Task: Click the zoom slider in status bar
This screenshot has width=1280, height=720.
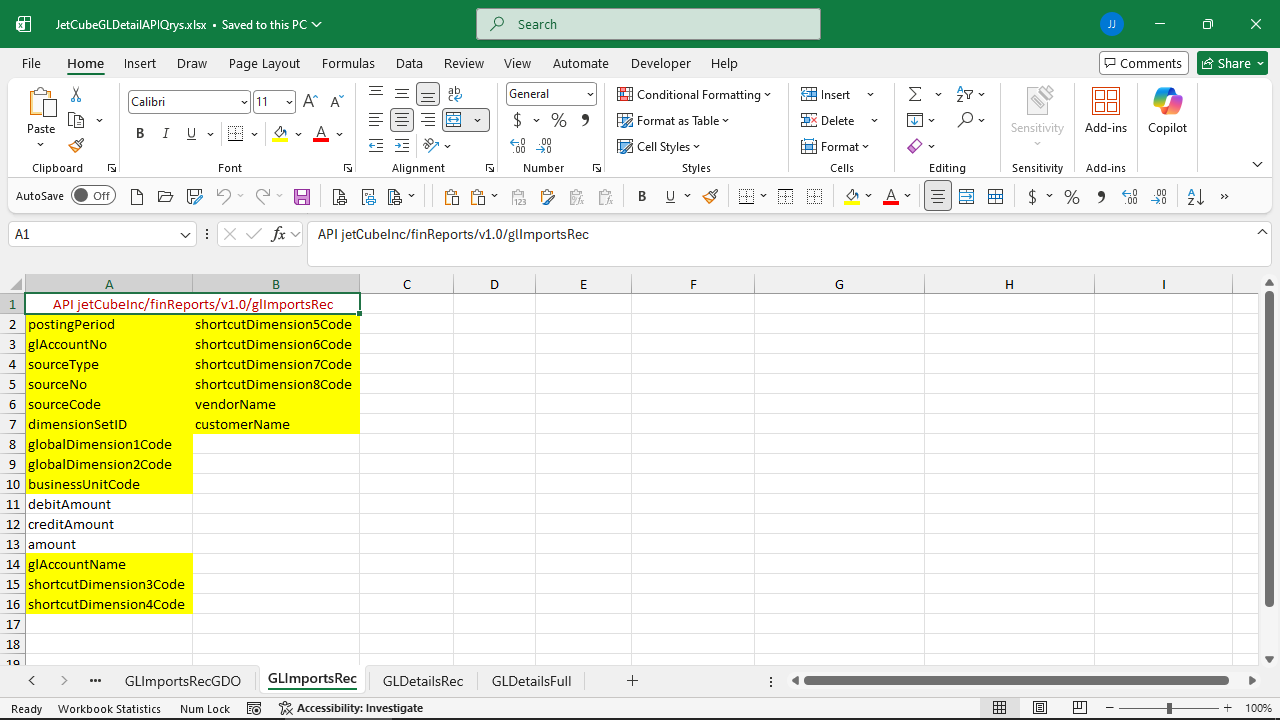Action: pos(1170,708)
